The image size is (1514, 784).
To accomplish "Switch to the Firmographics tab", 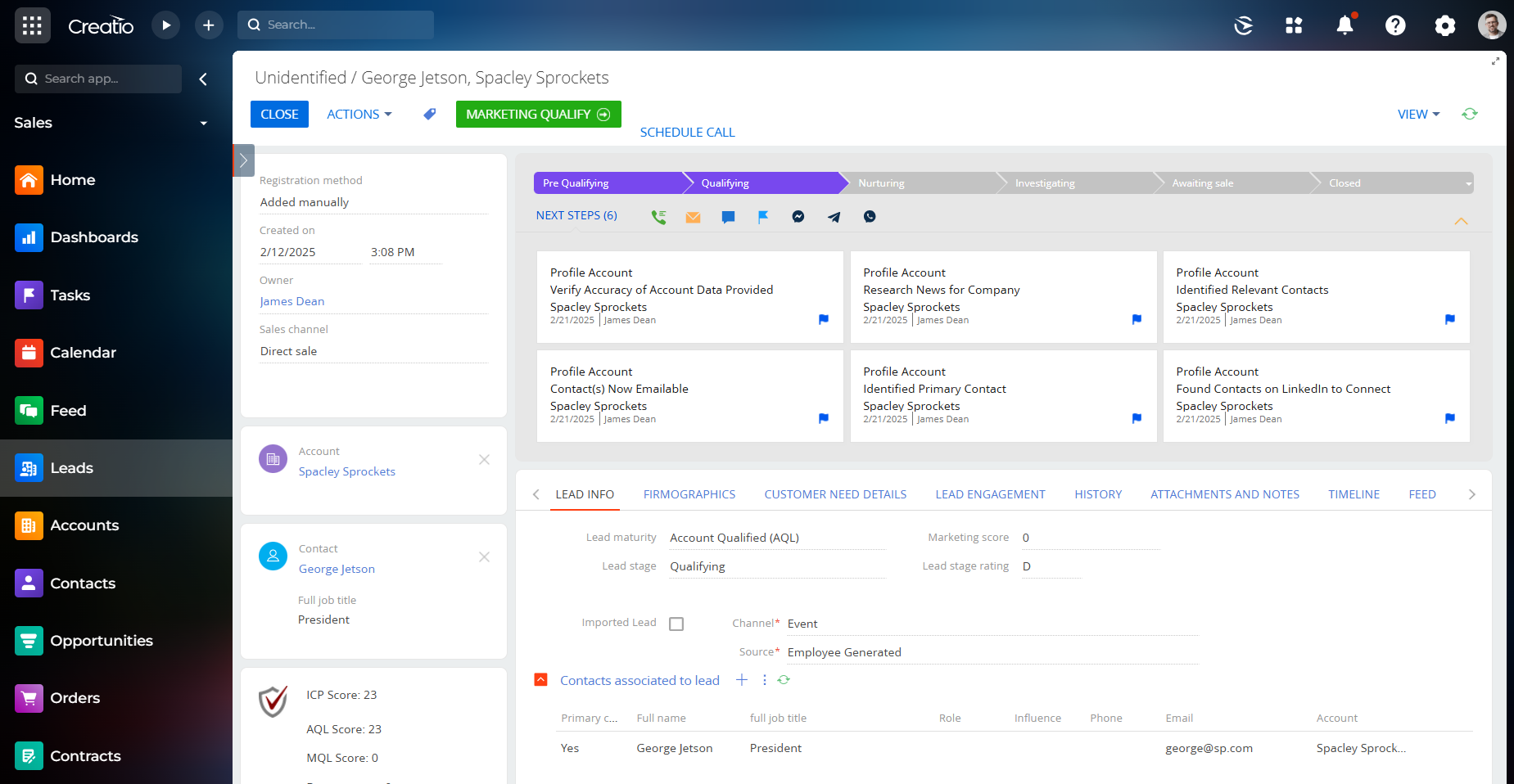I will point(689,494).
